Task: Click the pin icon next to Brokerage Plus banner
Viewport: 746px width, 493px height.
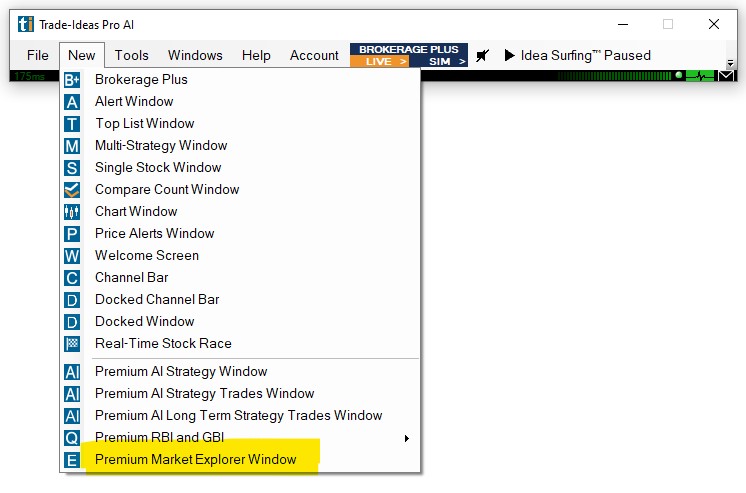Action: [482, 55]
